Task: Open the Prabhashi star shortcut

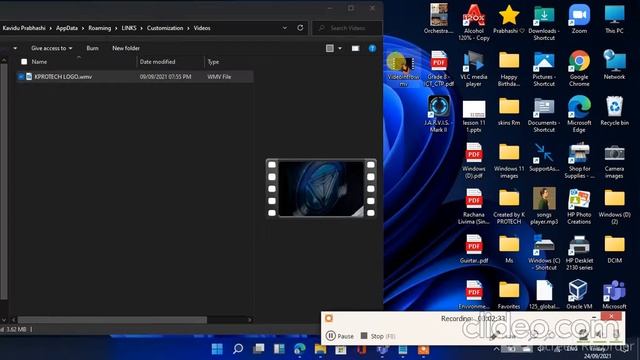Action: coord(509,19)
